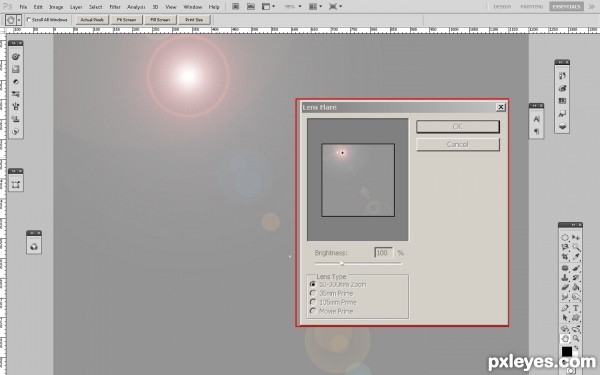Choose the 35mm Prime lens type
This screenshot has width=600, height=375.
[313, 293]
